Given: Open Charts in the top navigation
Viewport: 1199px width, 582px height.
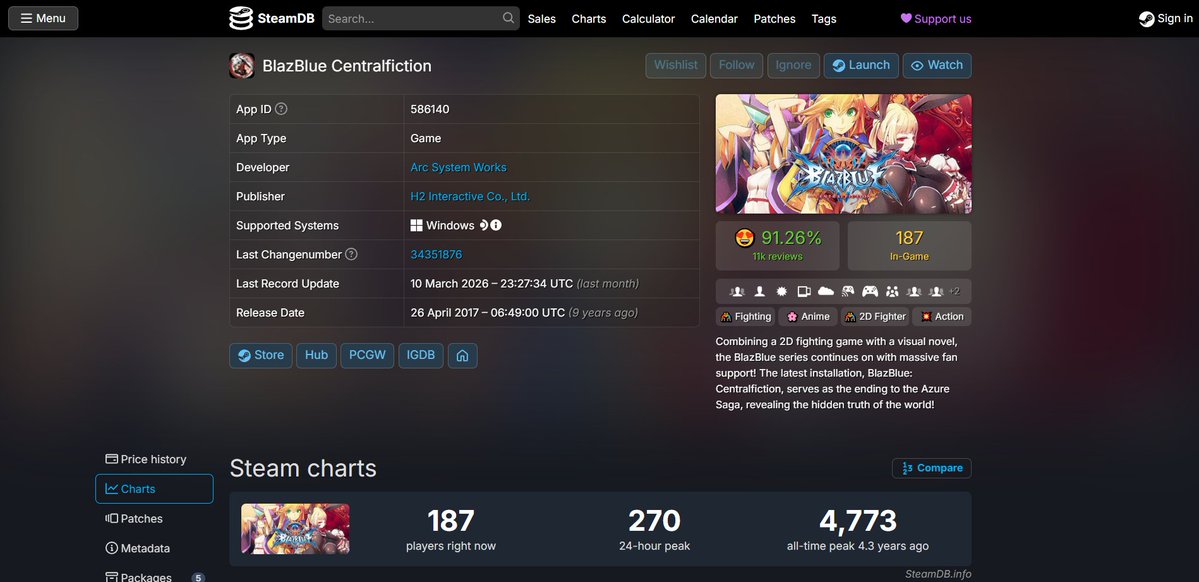Looking at the screenshot, I should click(589, 19).
